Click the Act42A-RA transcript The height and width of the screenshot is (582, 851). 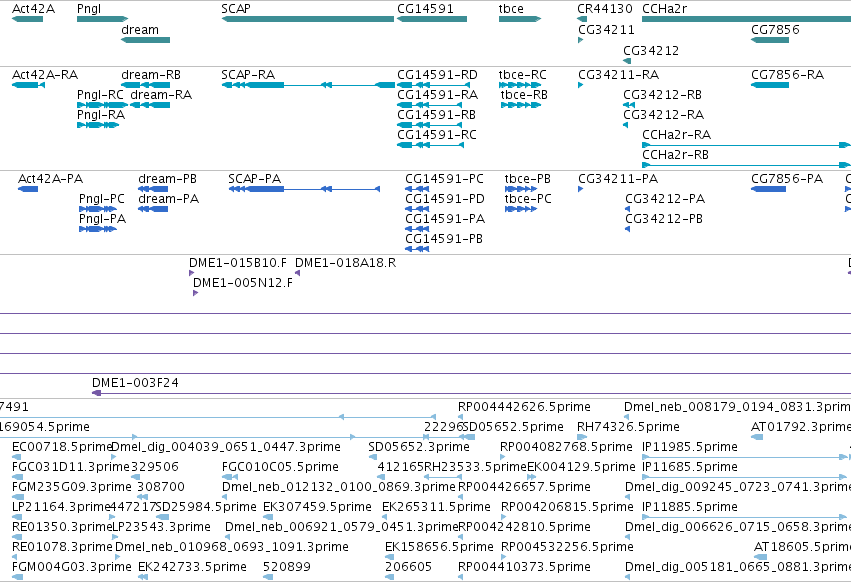pyautogui.click(x=28, y=85)
